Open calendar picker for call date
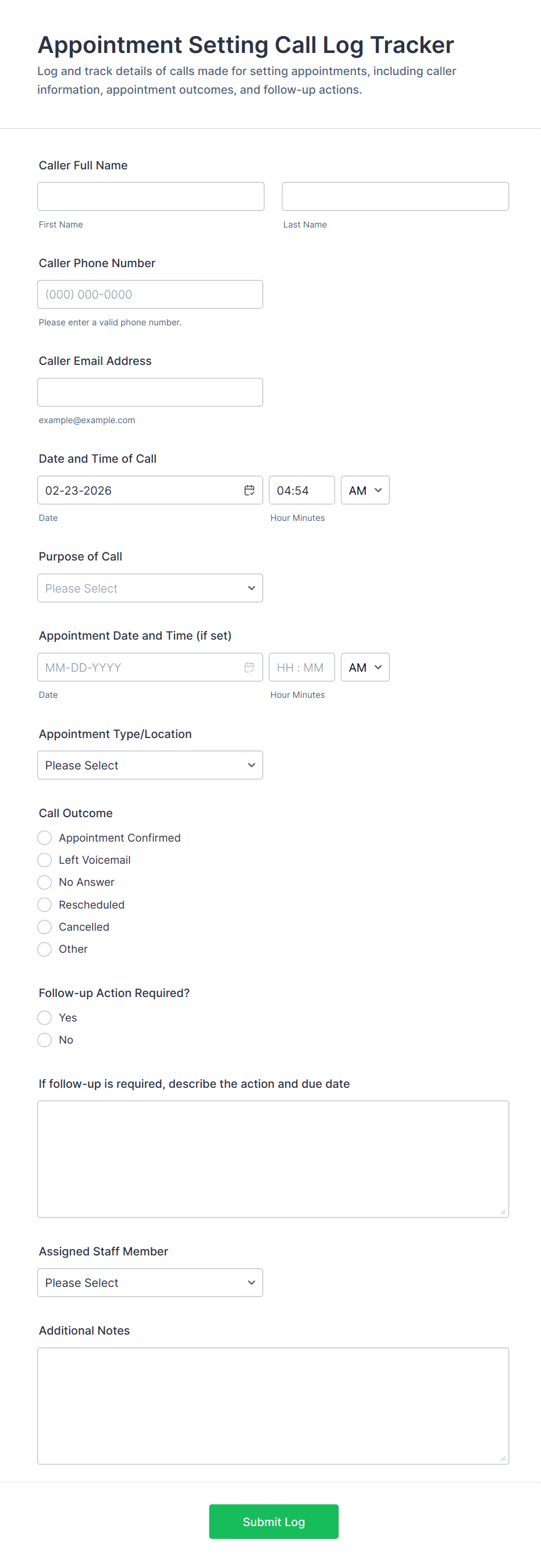The width and height of the screenshot is (541, 1568). point(249,491)
